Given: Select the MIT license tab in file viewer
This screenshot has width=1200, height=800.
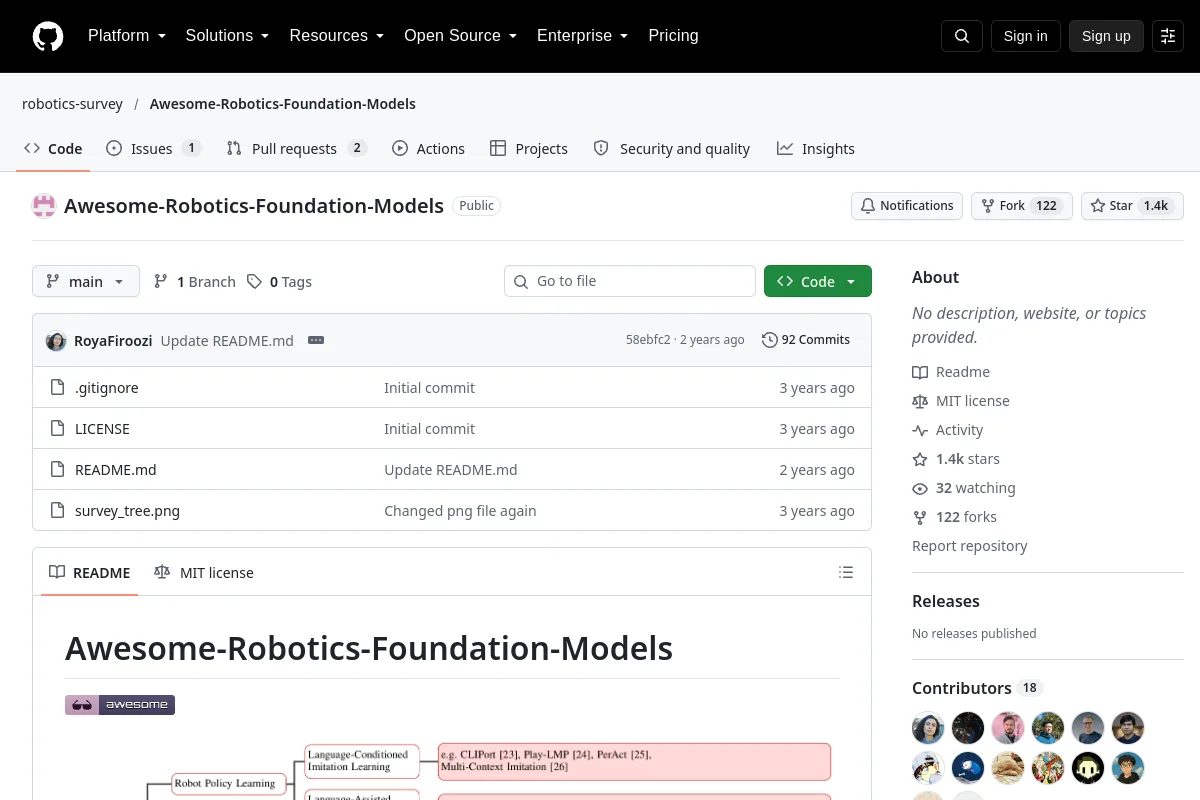Looking at the screenshot, I should click(204, 573).
